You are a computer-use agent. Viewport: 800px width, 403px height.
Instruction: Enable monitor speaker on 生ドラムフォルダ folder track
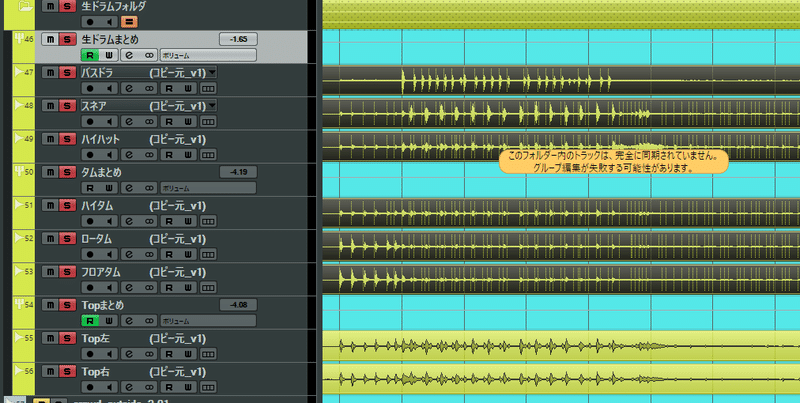tap(109, 22)
